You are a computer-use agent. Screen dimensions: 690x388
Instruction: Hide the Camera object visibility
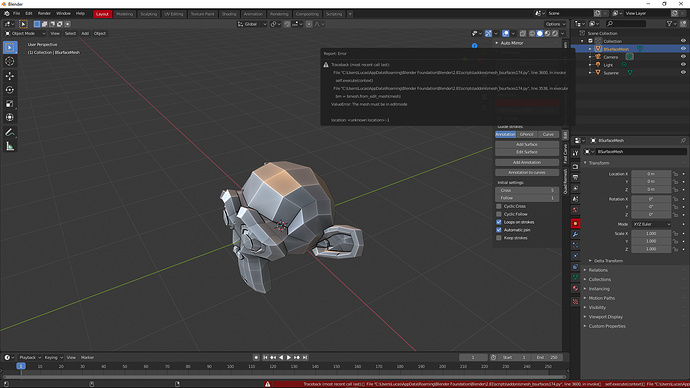click(683, 57)
